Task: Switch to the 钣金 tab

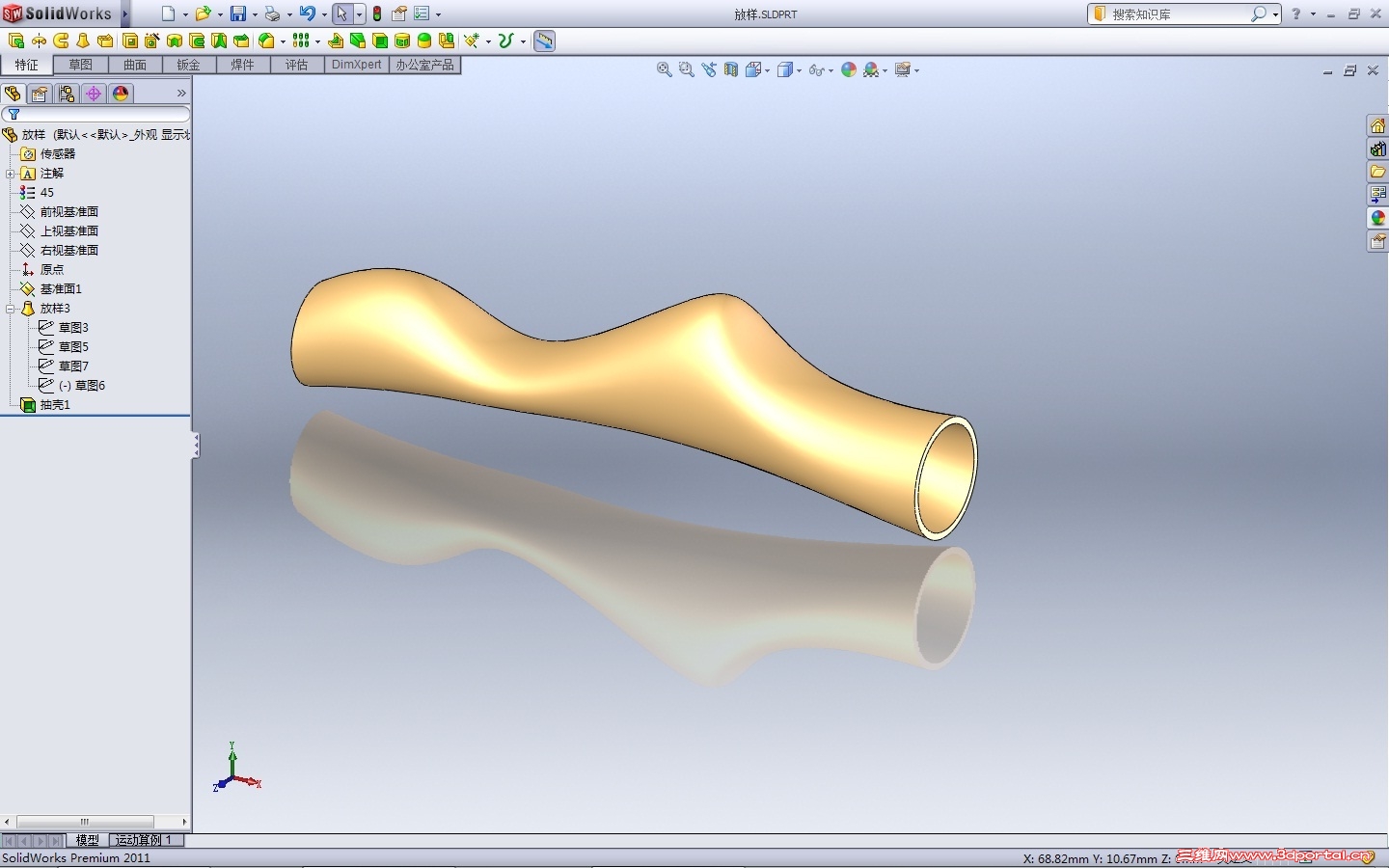Action: 188,65
